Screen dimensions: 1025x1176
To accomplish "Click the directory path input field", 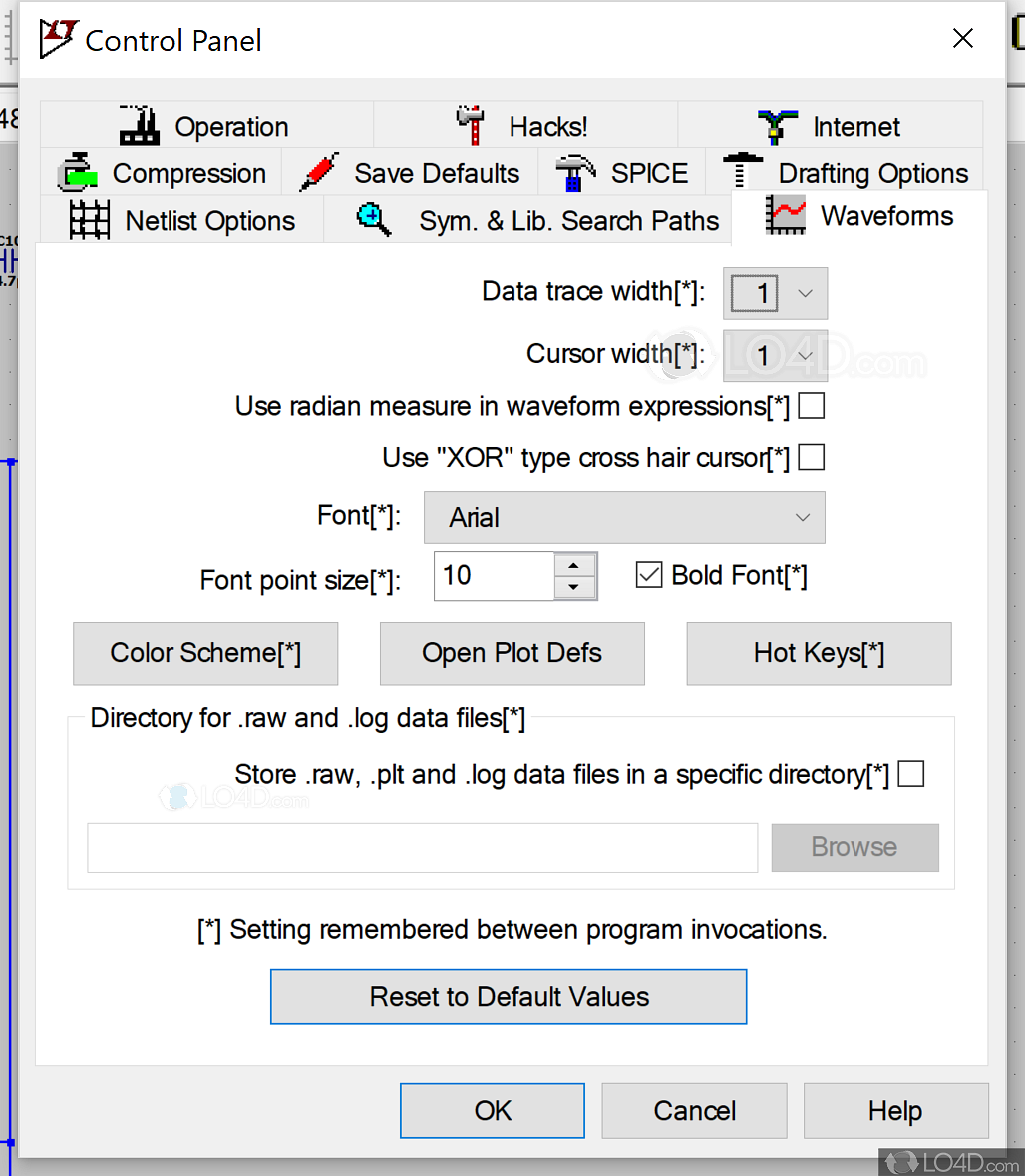I will [x=422, y=848].
